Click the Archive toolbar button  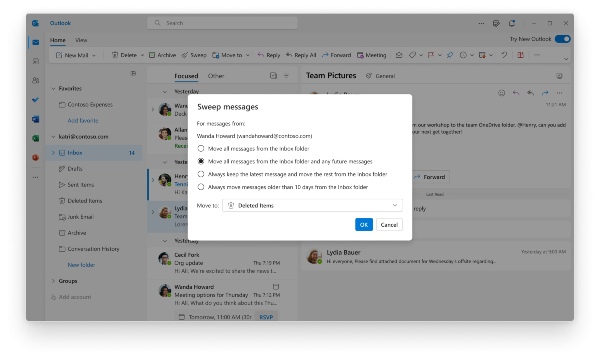[162, 55]
